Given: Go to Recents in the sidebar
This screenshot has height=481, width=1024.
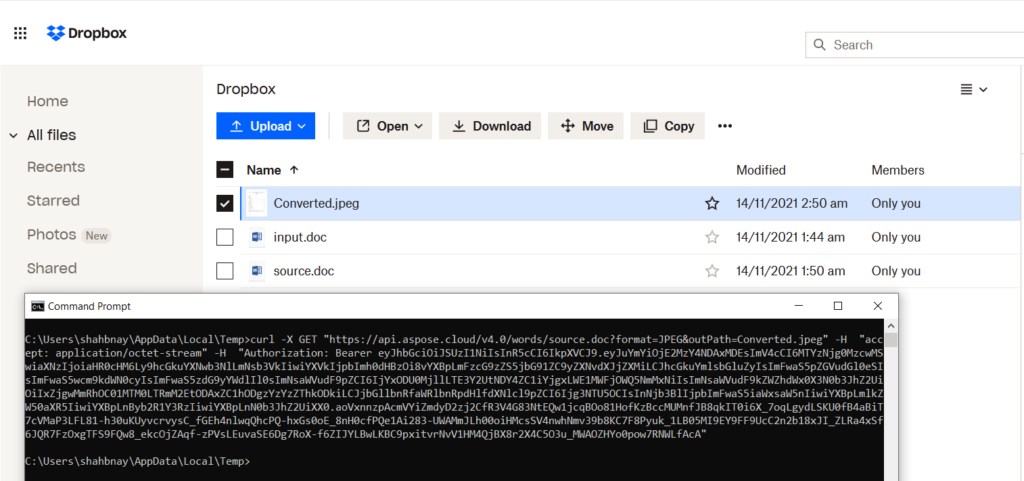Looking at the screenshot, I should [x=56, y=167].
